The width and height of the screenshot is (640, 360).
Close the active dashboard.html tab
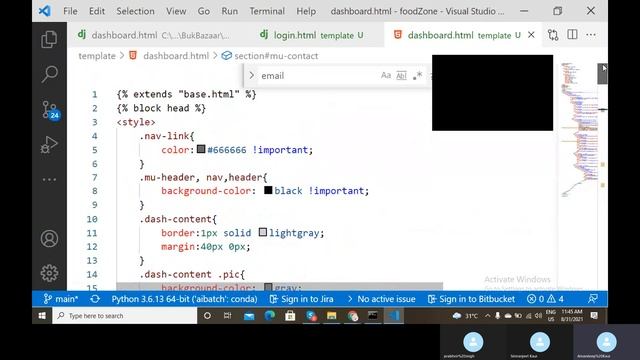[x=531, y=35]
